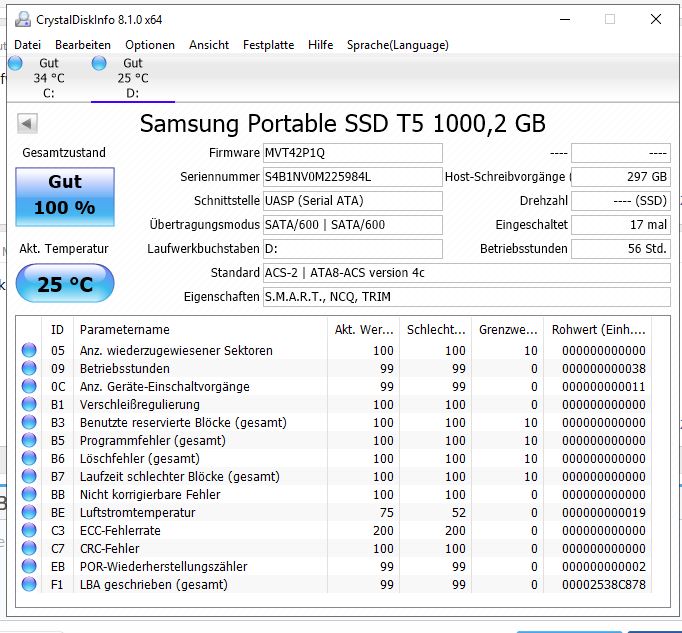Click status orb in row BE Luftstromtemperatur
Image resolution: width=682 pixels, height=633 pixels.
(x=29, y=512)
